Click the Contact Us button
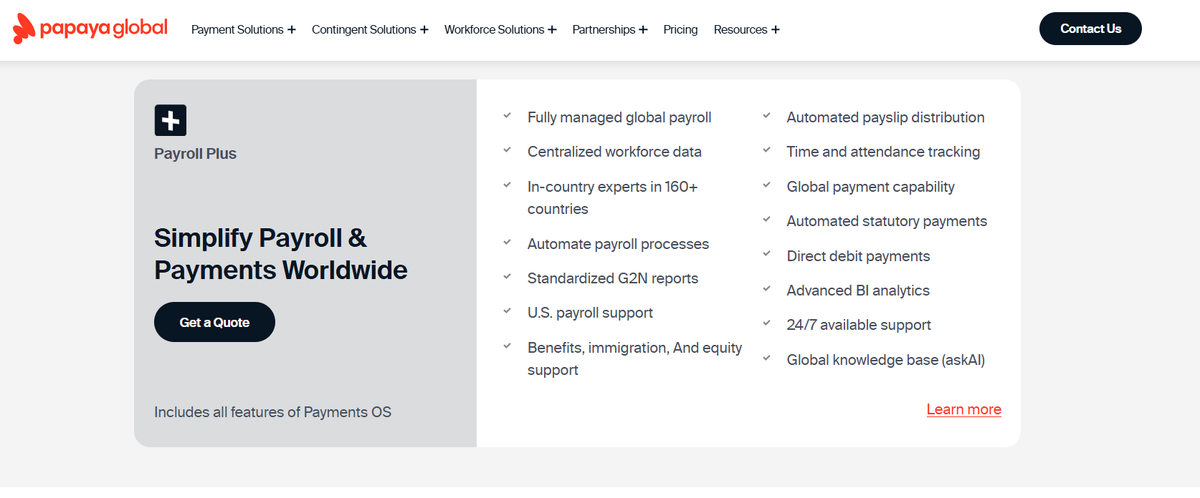1200x498 pixels. click(x=1090, y=29)
